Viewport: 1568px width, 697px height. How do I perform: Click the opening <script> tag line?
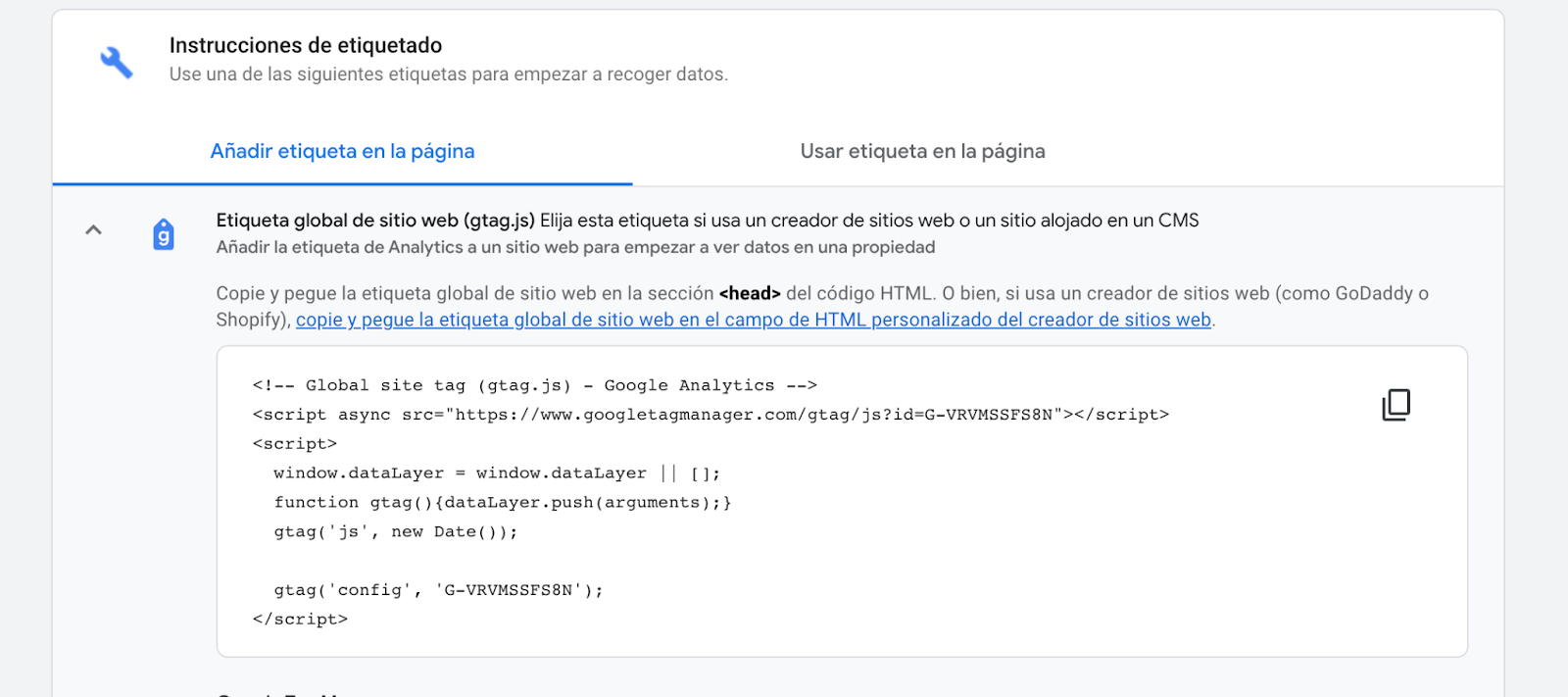pos(294,444)
